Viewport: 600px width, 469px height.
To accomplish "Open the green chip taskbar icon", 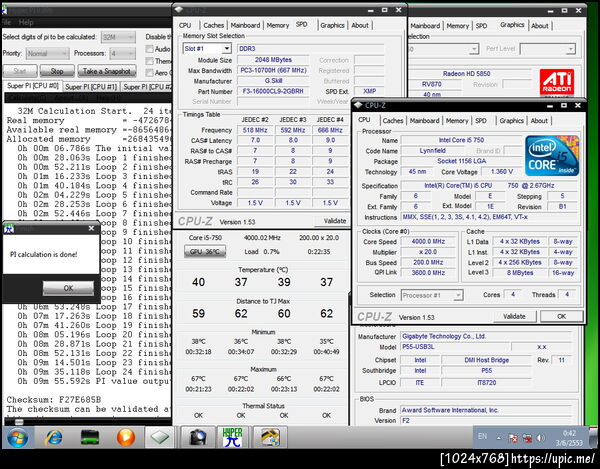I will click(x=160, y=437).
